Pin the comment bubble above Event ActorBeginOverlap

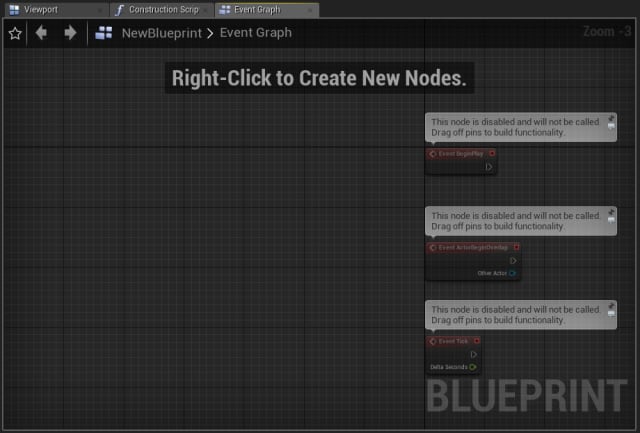(x=611, y=212)
